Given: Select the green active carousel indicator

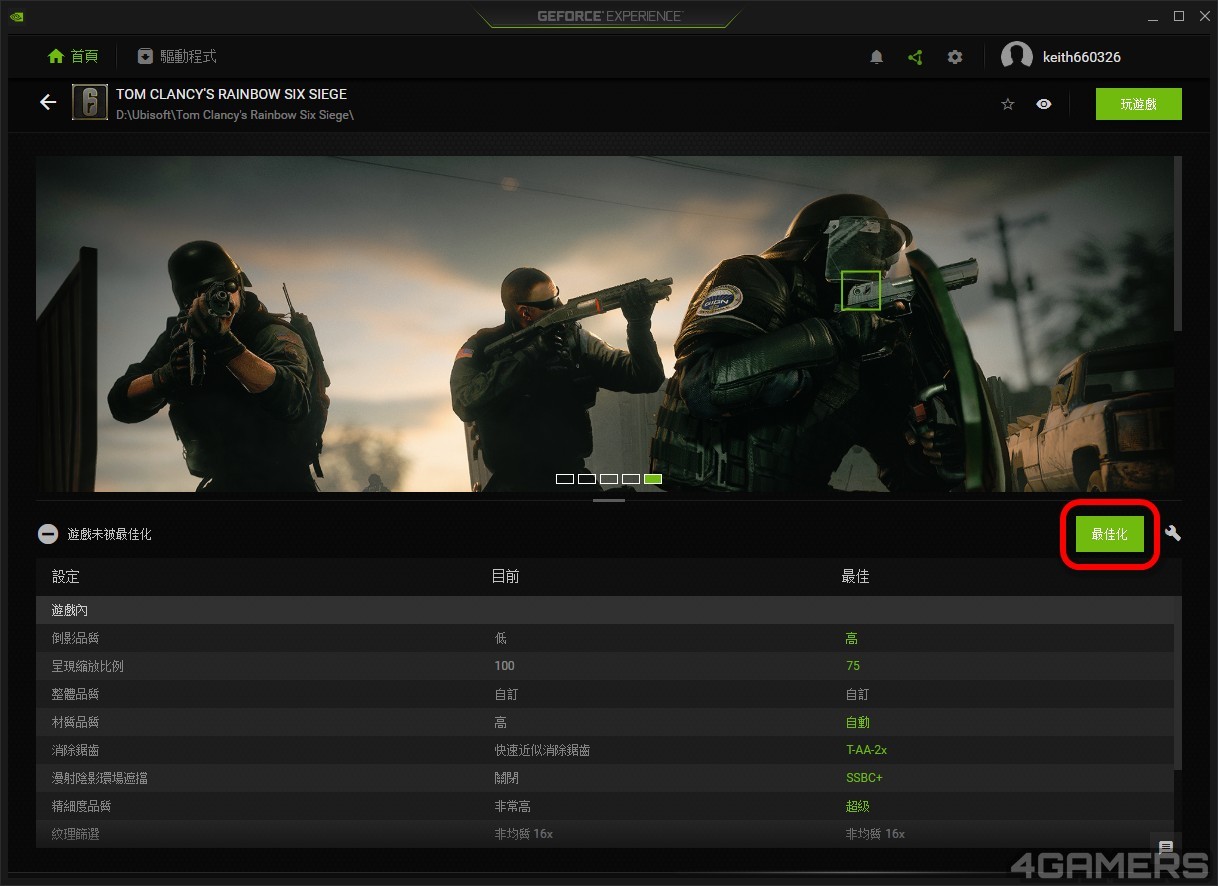Looking at the screenshot, I should click(653, 479).
